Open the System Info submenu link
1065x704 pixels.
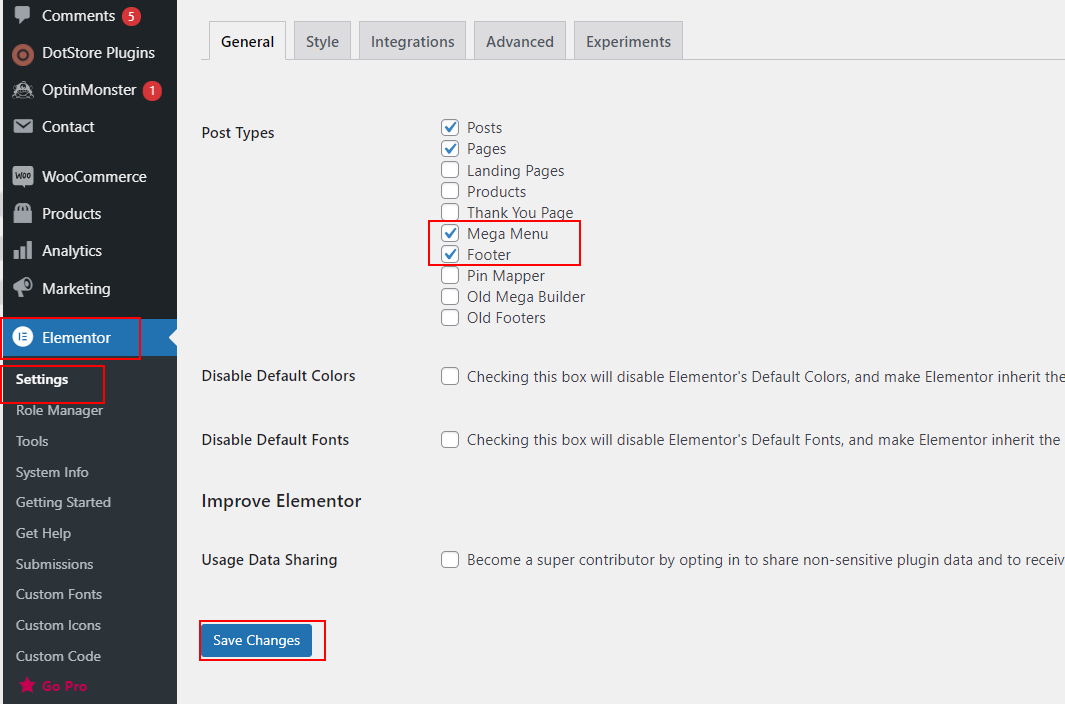tap(52, 472)
